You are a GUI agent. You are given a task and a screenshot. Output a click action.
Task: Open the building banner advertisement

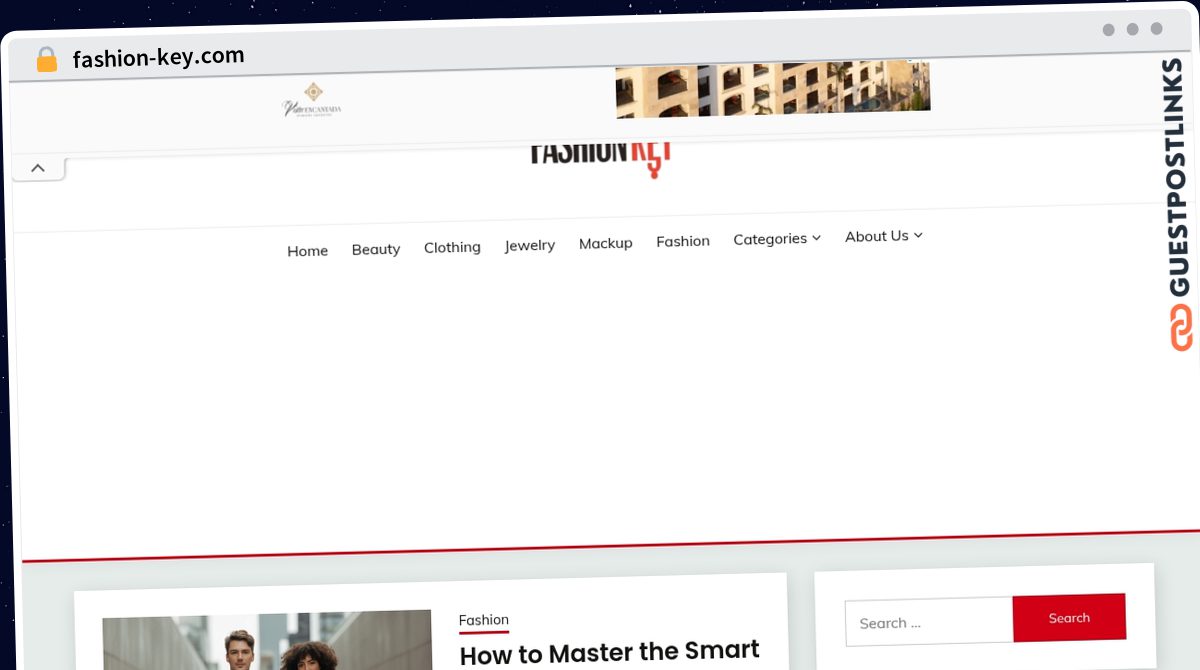point(772,87)
